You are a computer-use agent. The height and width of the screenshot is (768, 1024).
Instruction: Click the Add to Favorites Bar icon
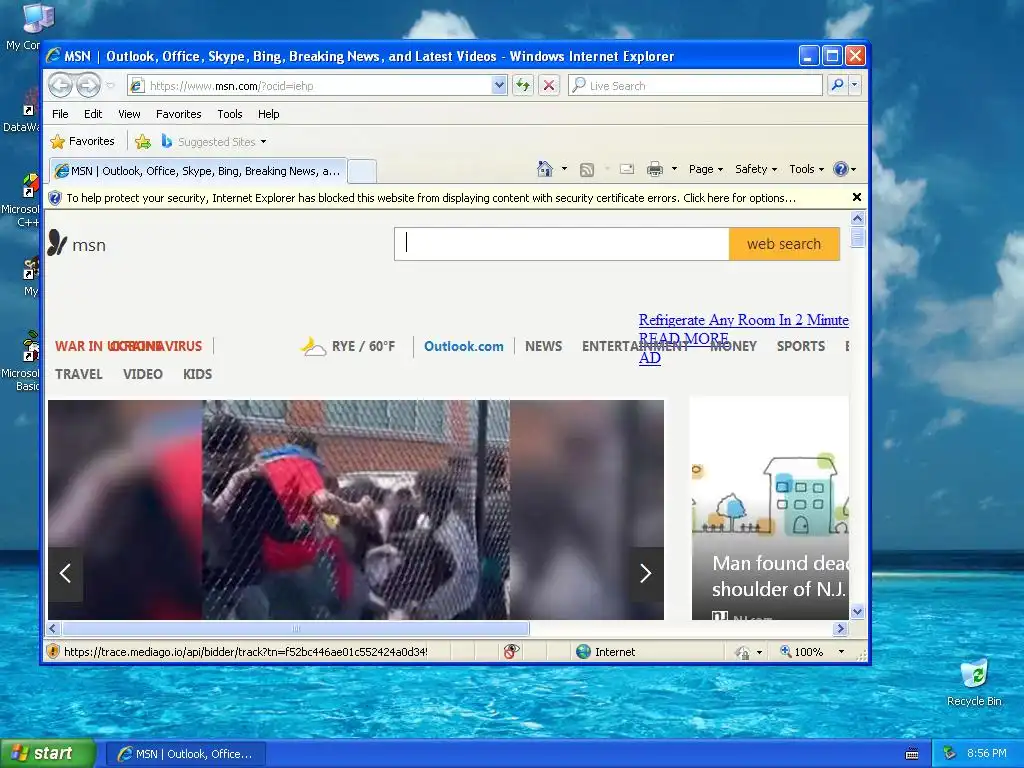click(142, 141)
